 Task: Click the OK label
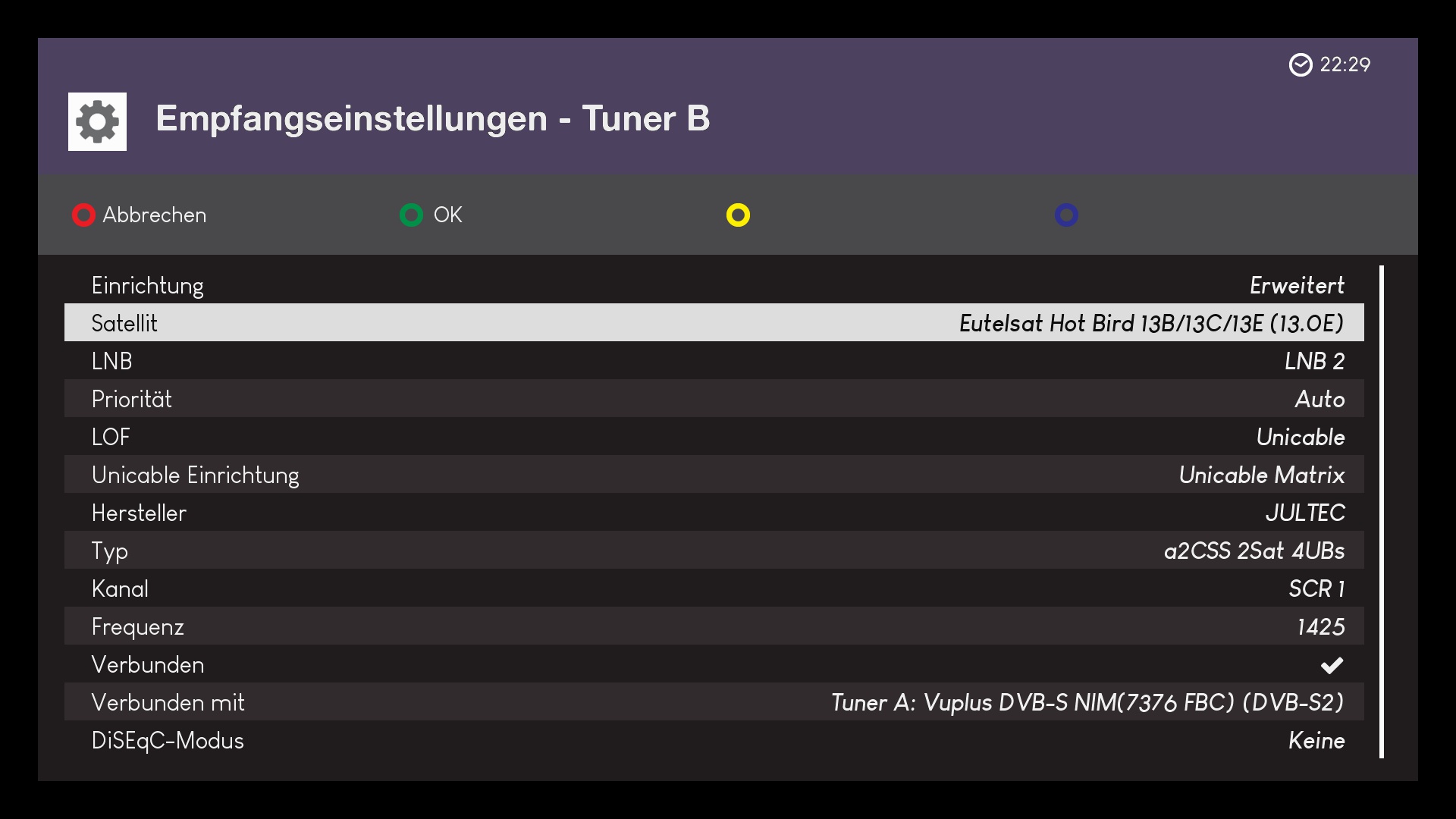point(447,215)
